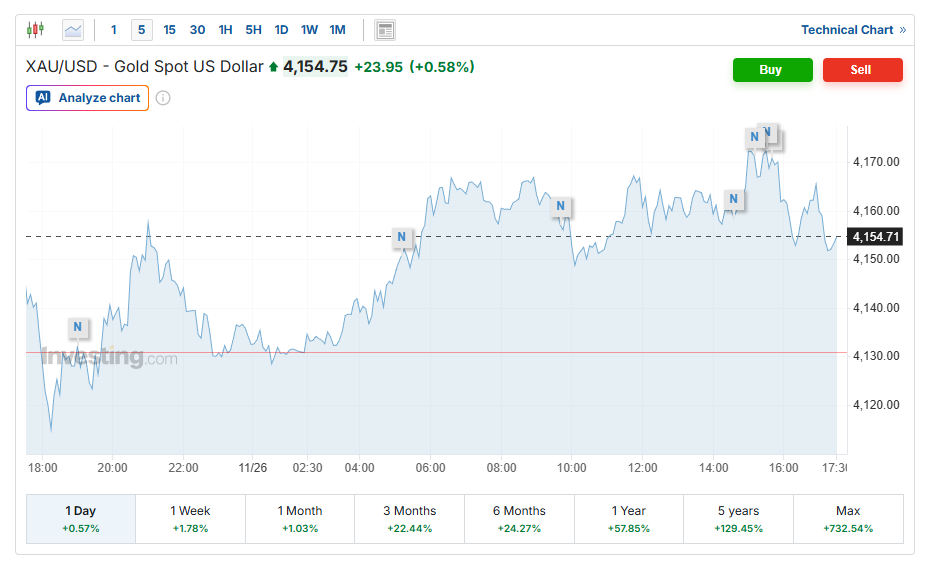Open the news marker near 06:00

click(x=401, y=237)
